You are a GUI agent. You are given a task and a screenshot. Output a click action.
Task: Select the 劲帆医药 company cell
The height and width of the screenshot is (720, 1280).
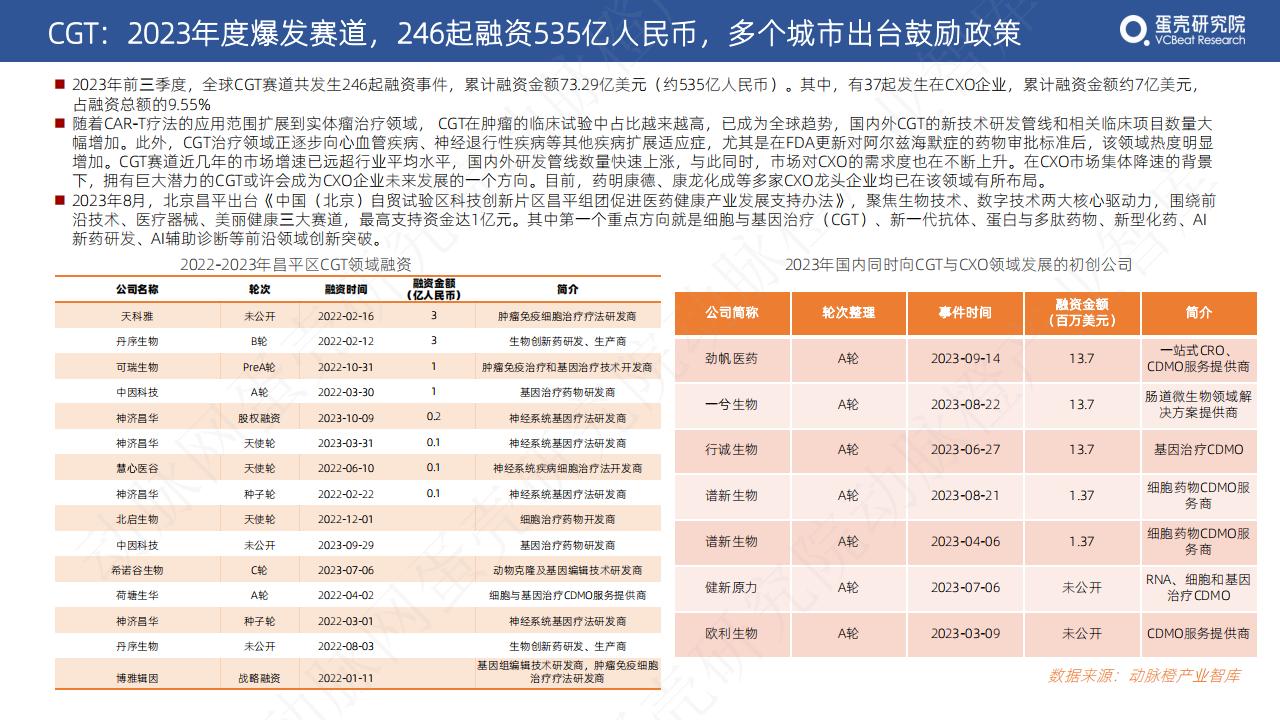pos(731,359)
